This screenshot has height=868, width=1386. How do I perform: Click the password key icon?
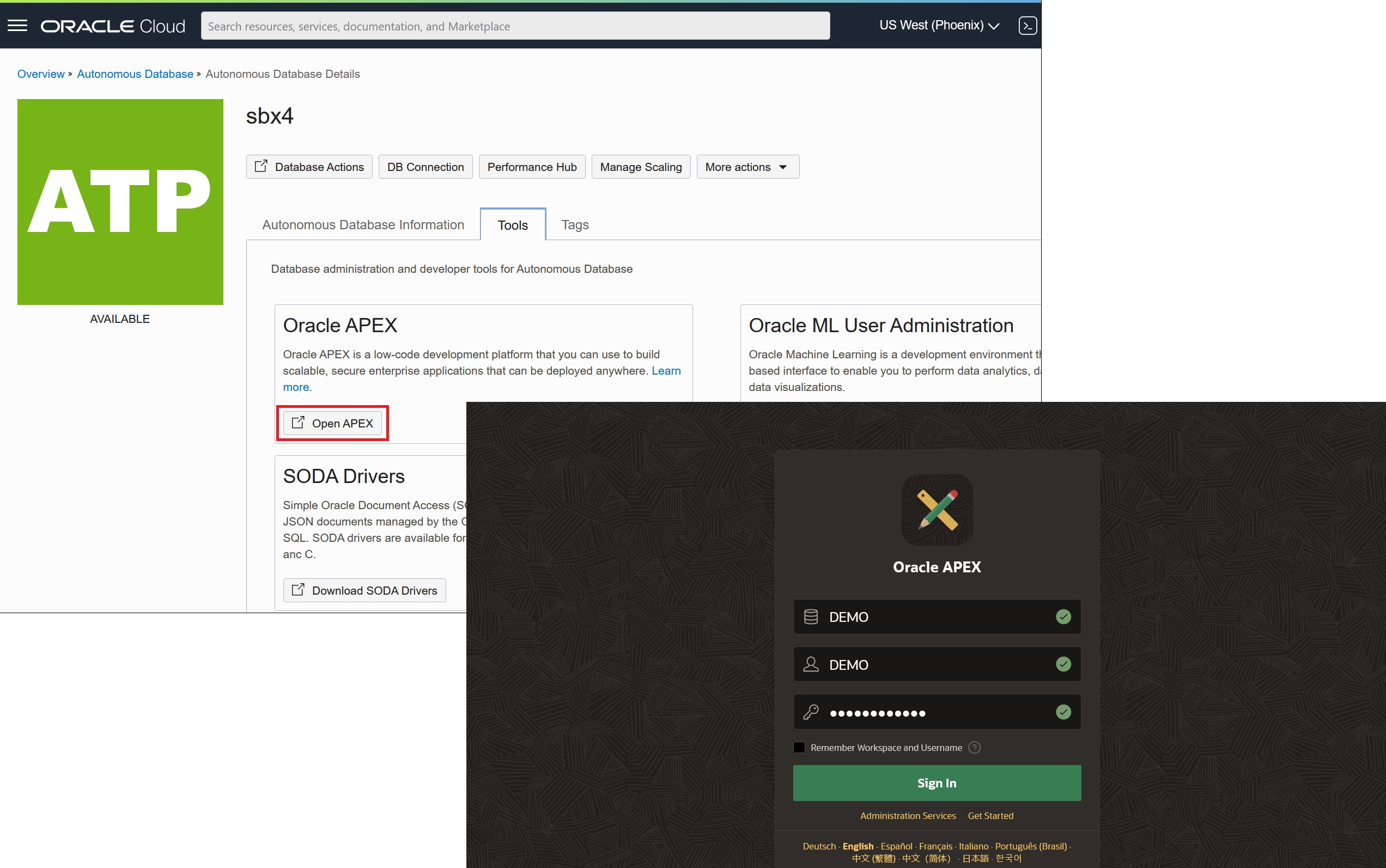click(x=811, y=712)
